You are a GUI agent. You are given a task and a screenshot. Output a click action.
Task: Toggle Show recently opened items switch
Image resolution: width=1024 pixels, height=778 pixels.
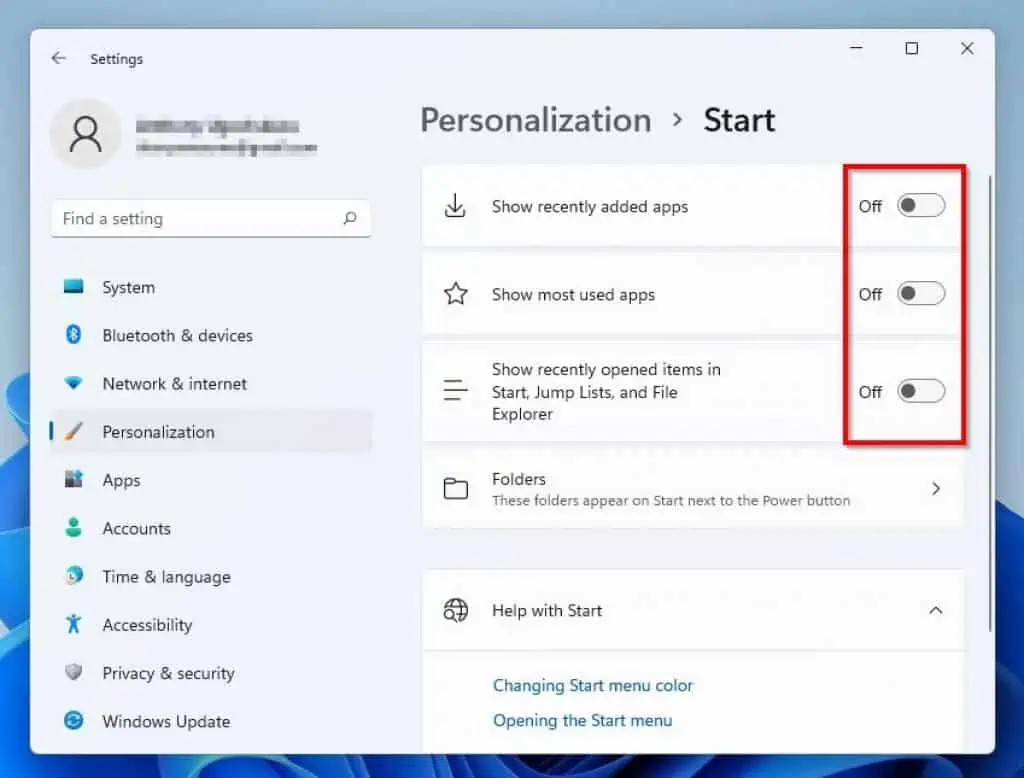[920, 391]
